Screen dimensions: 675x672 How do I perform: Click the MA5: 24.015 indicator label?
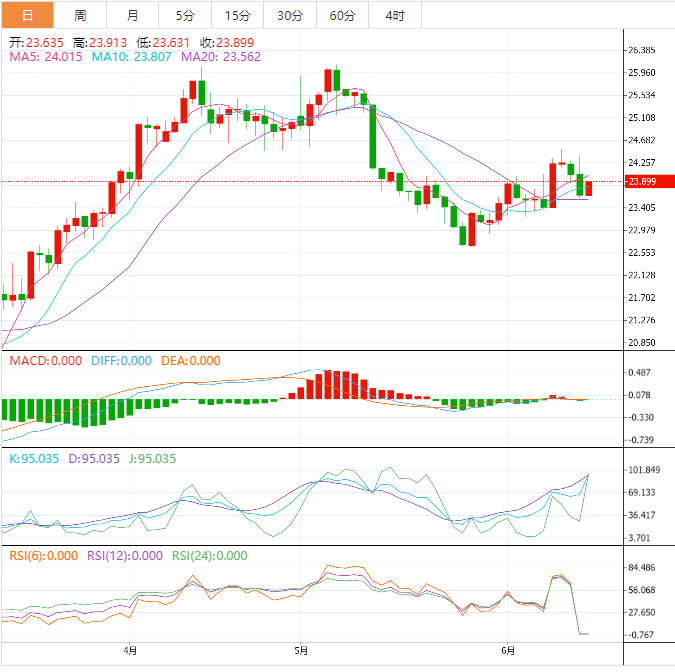tap(45, 58)
